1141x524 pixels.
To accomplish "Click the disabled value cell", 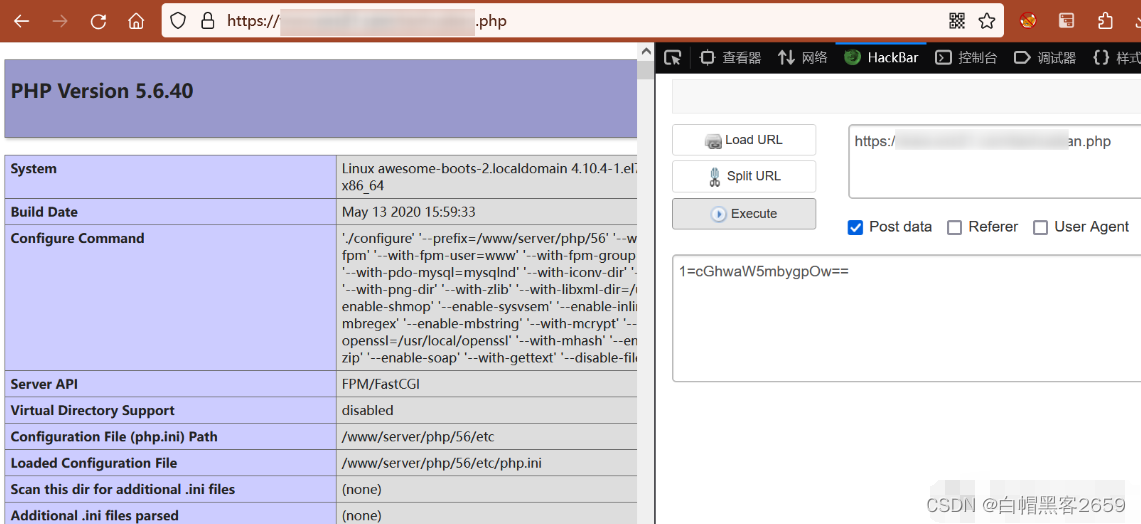I will pos(367,410).
